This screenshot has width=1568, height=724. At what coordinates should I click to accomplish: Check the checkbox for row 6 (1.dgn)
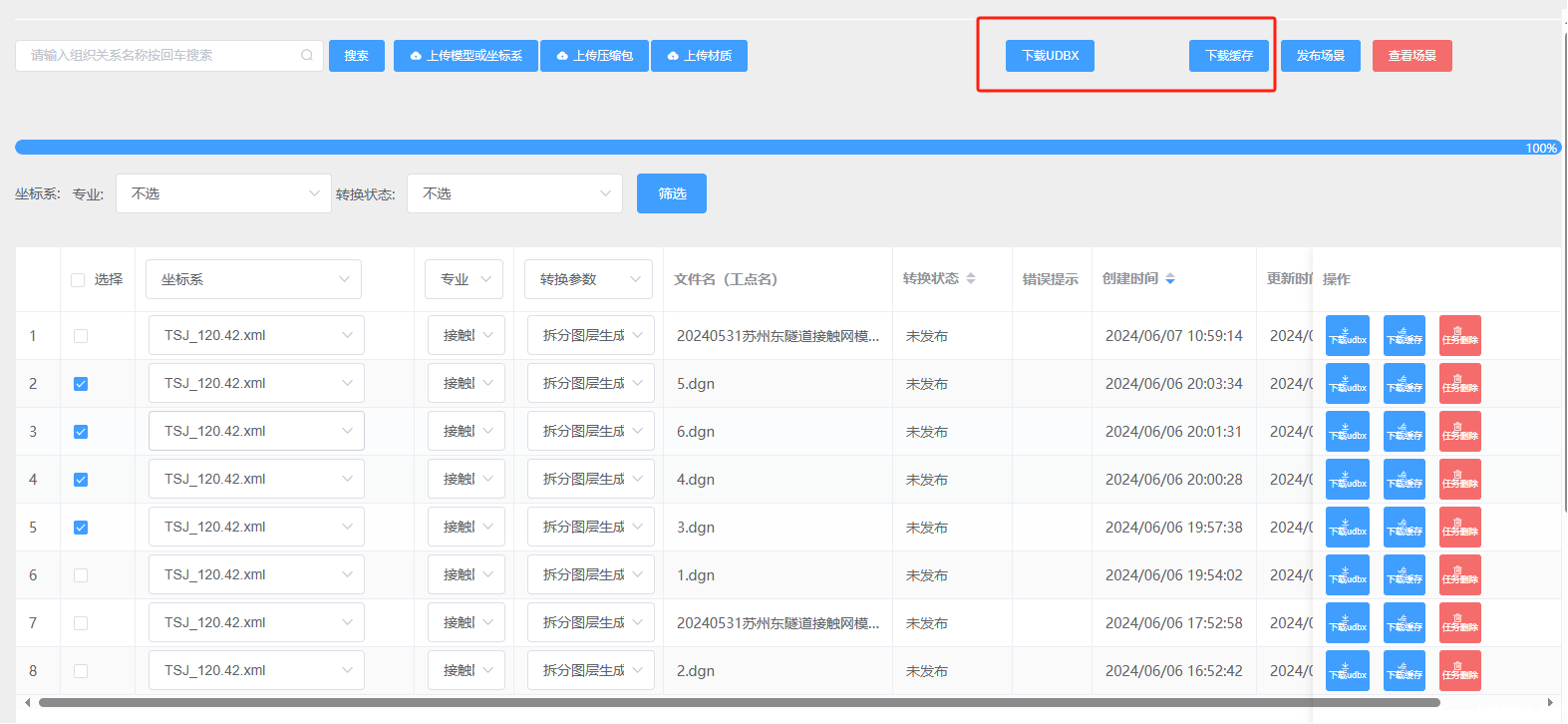(81, 575)
